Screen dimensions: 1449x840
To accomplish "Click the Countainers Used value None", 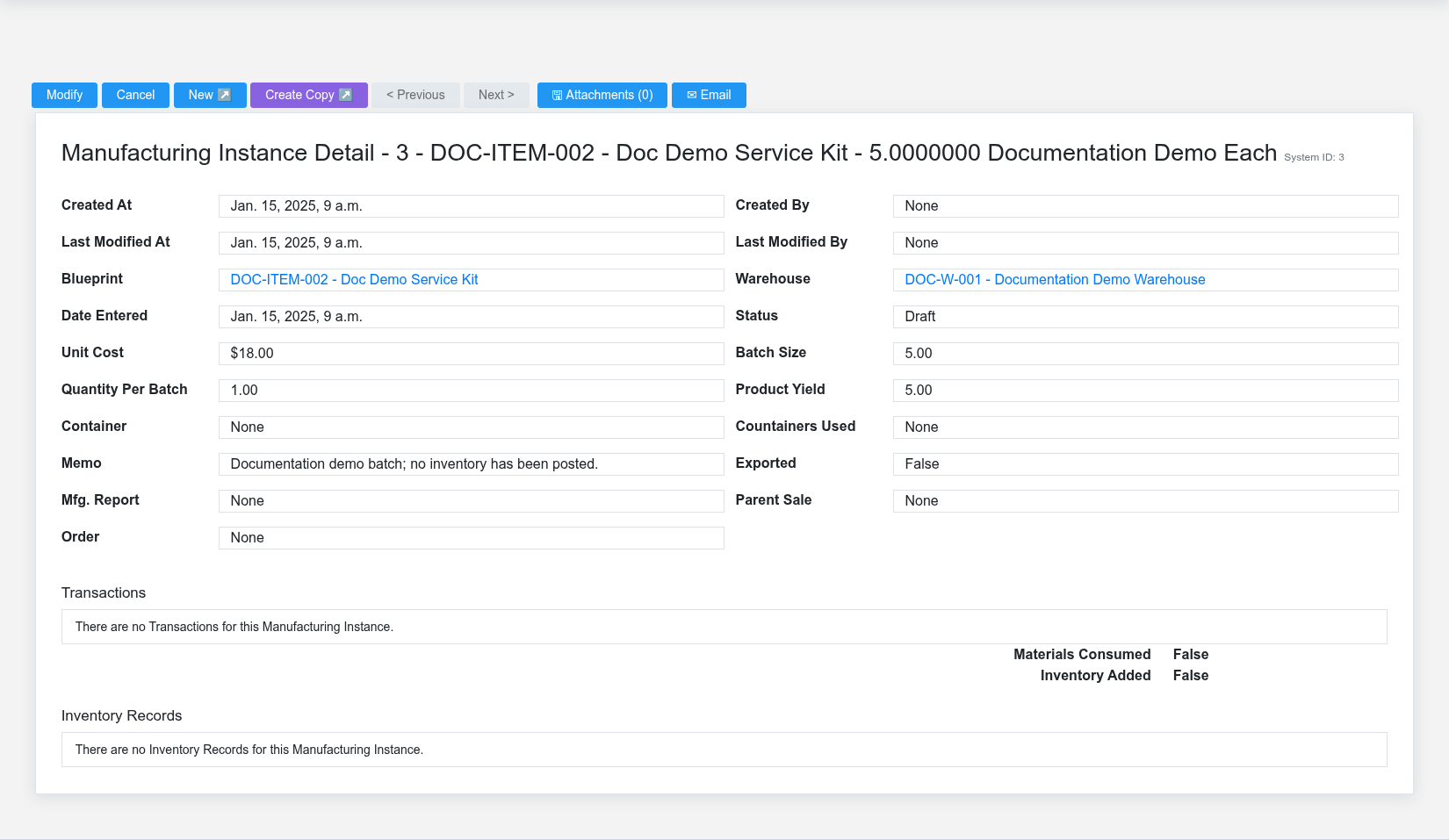I will 1145,427.
